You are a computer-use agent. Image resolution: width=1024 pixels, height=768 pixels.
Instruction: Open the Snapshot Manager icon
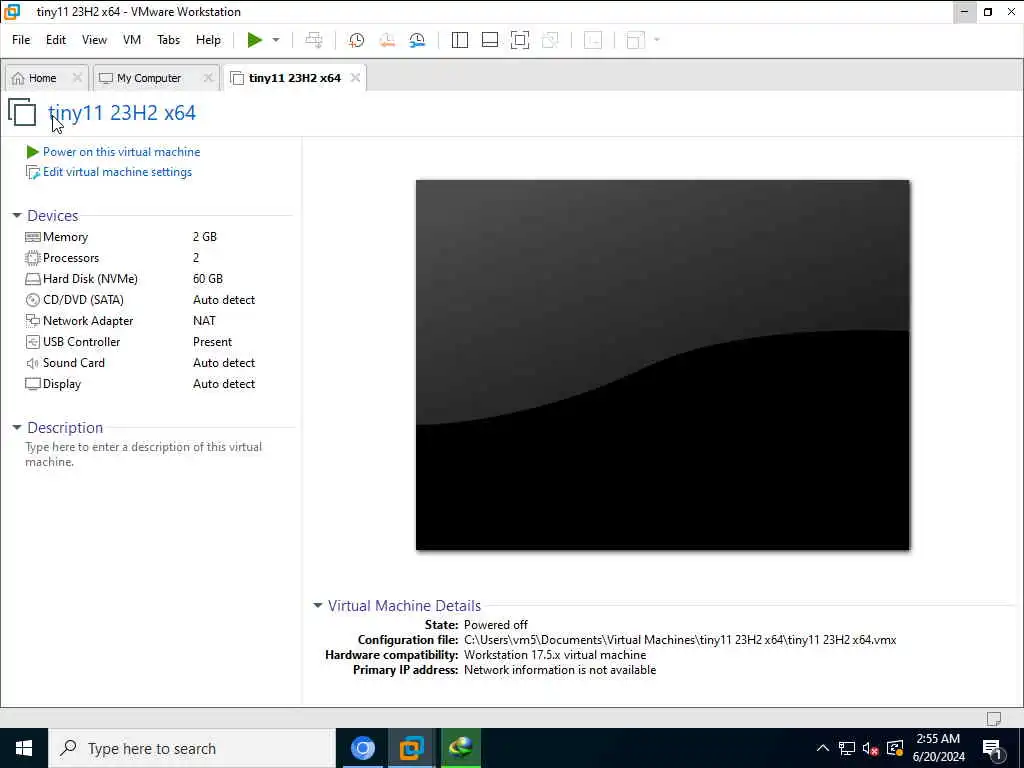(417, 40)
